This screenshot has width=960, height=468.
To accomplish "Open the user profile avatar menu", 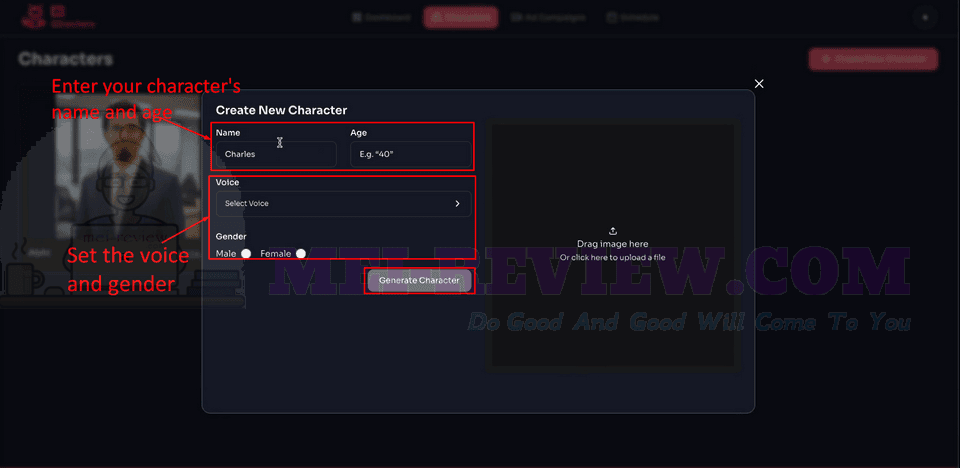I will tap(925, 18).
